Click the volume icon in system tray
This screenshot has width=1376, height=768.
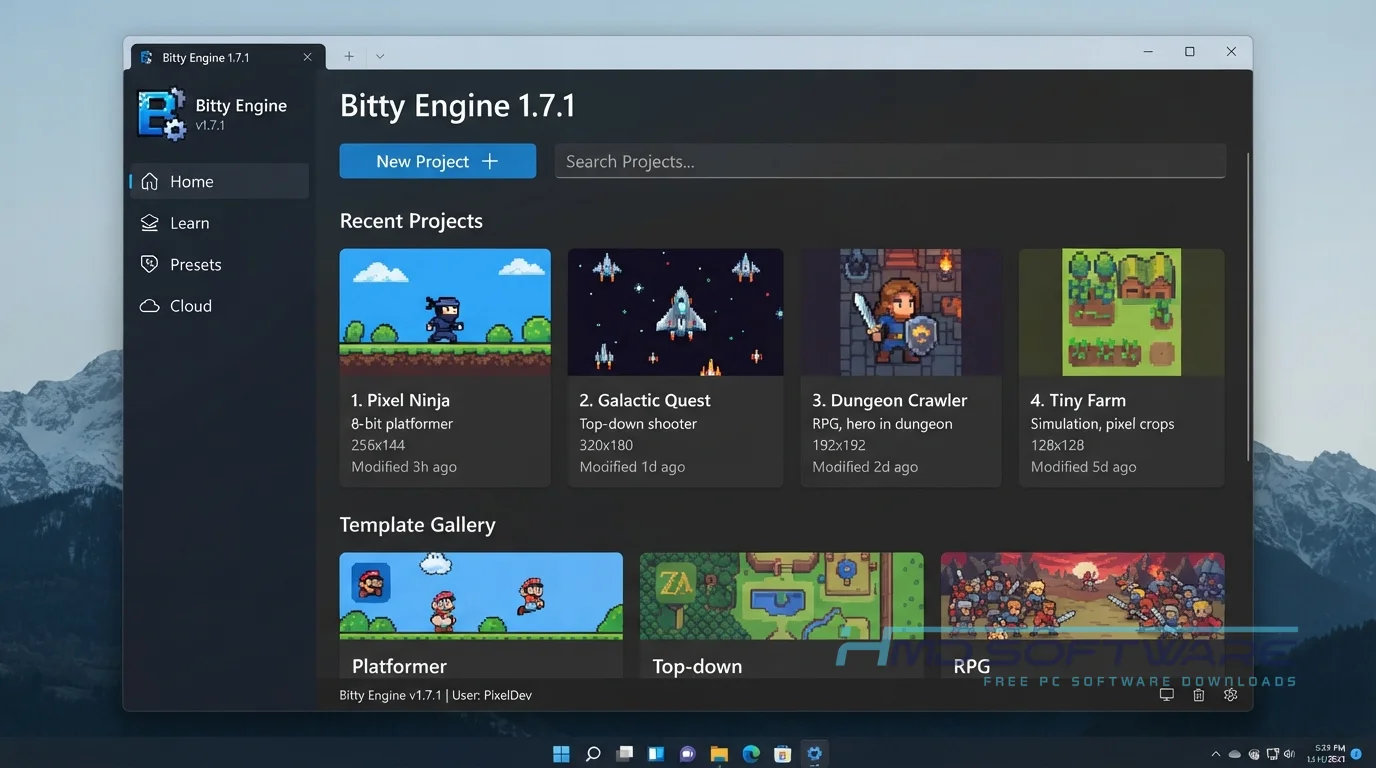[x=1289, y=754]
